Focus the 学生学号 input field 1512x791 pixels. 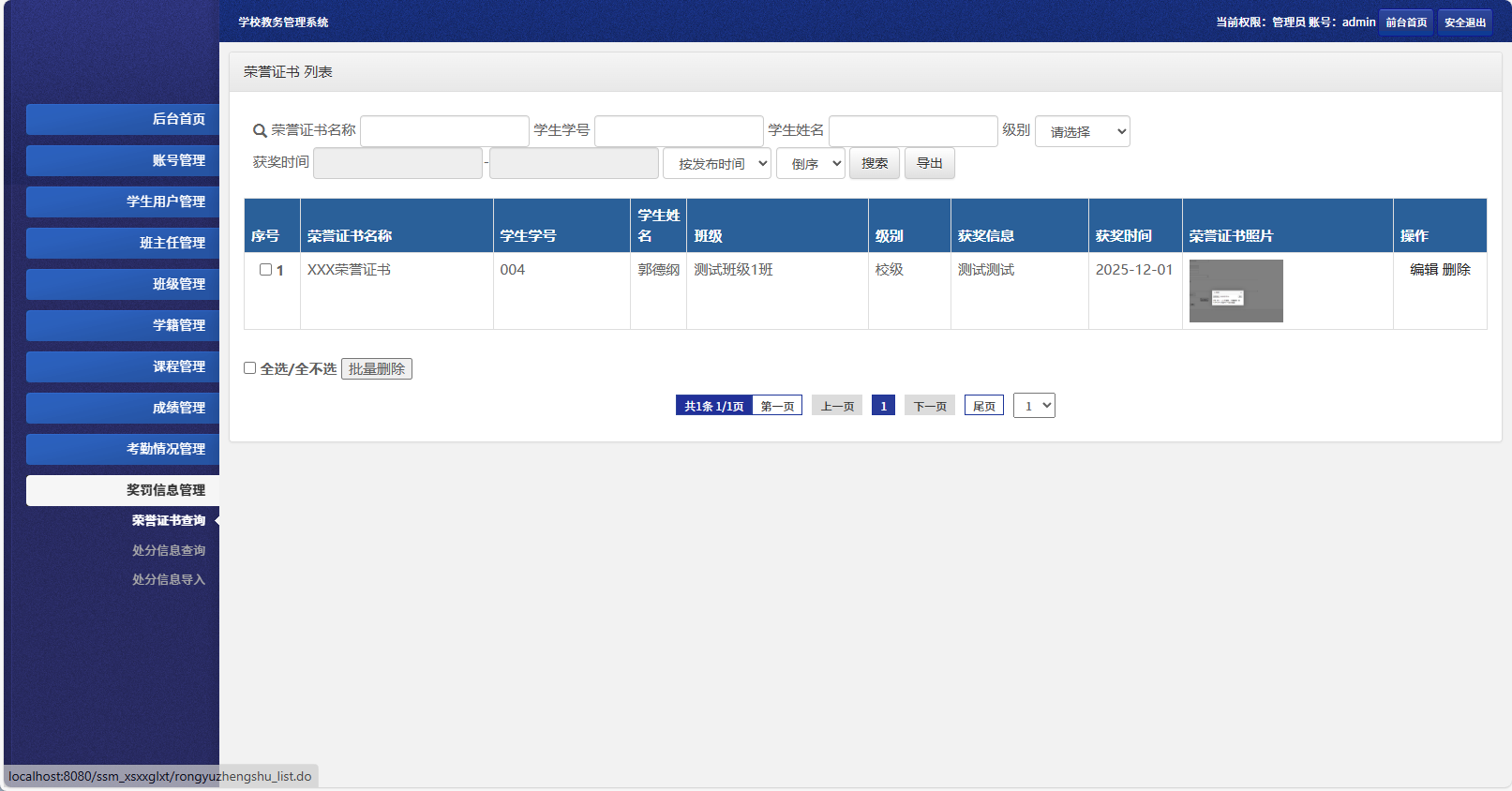[679, 131]
